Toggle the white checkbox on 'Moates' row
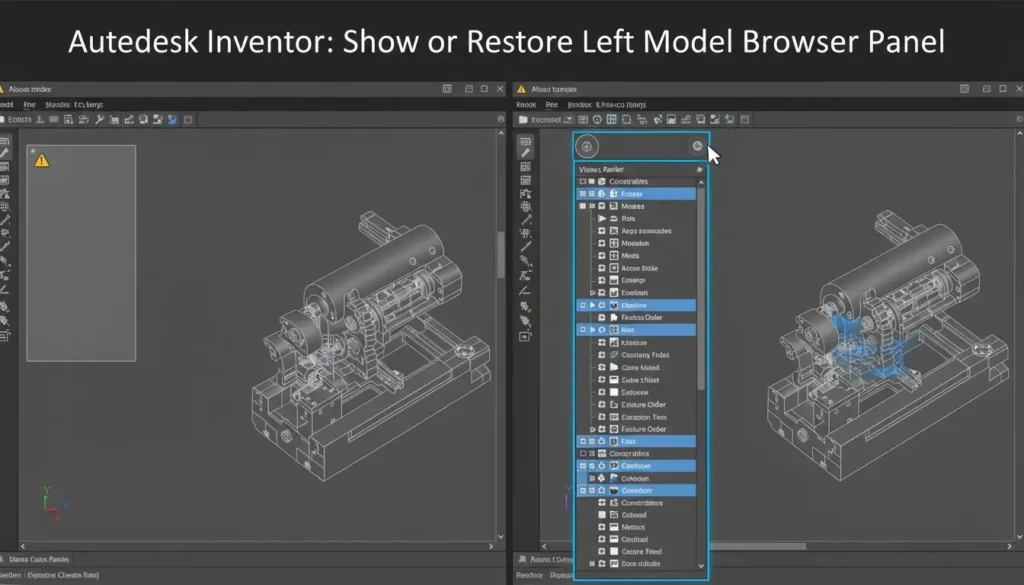This screenshot has height=585, width=1024. [583, 206]
